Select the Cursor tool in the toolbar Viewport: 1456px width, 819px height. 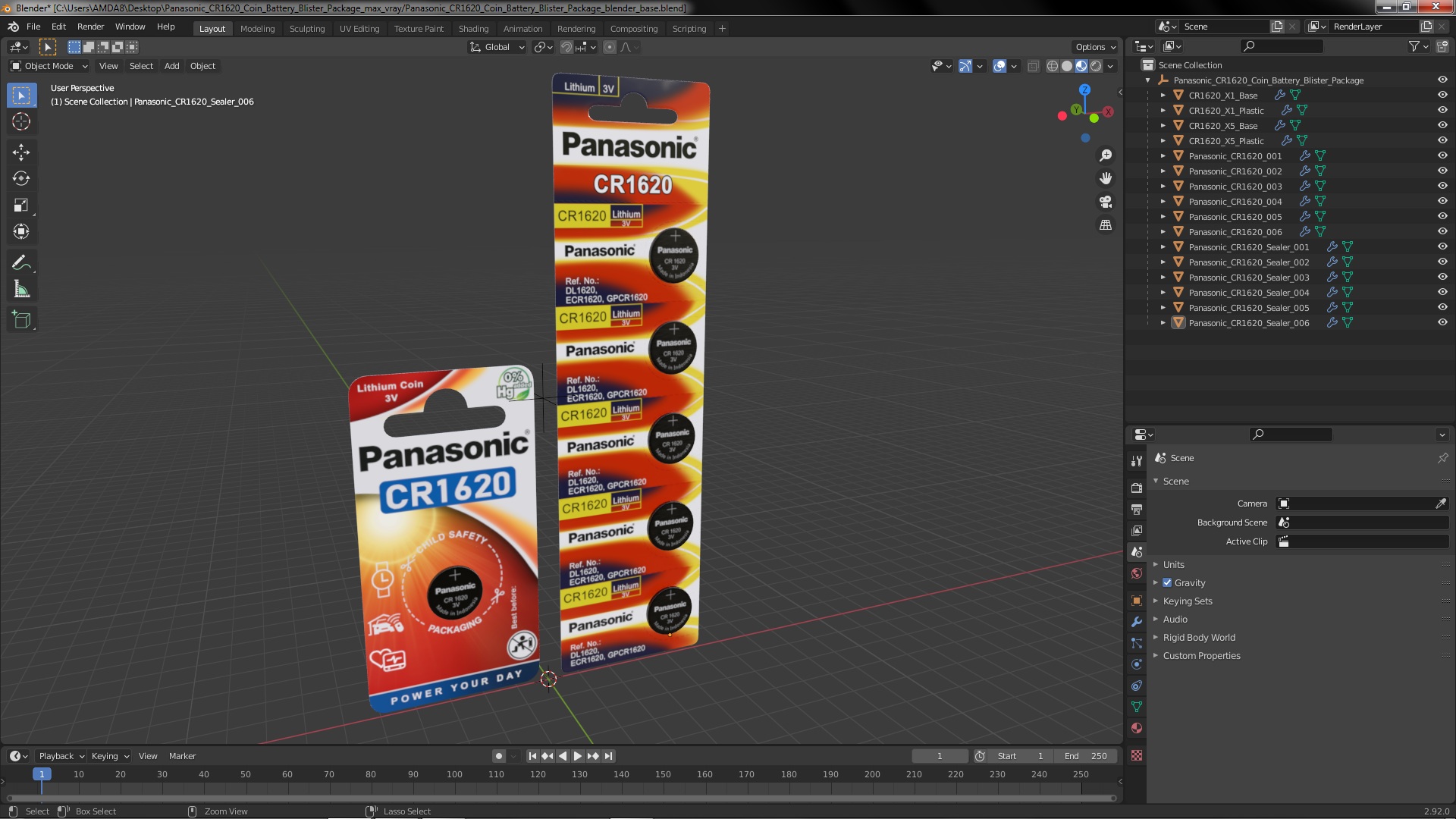pyautogui.click(x=21, y=121)
